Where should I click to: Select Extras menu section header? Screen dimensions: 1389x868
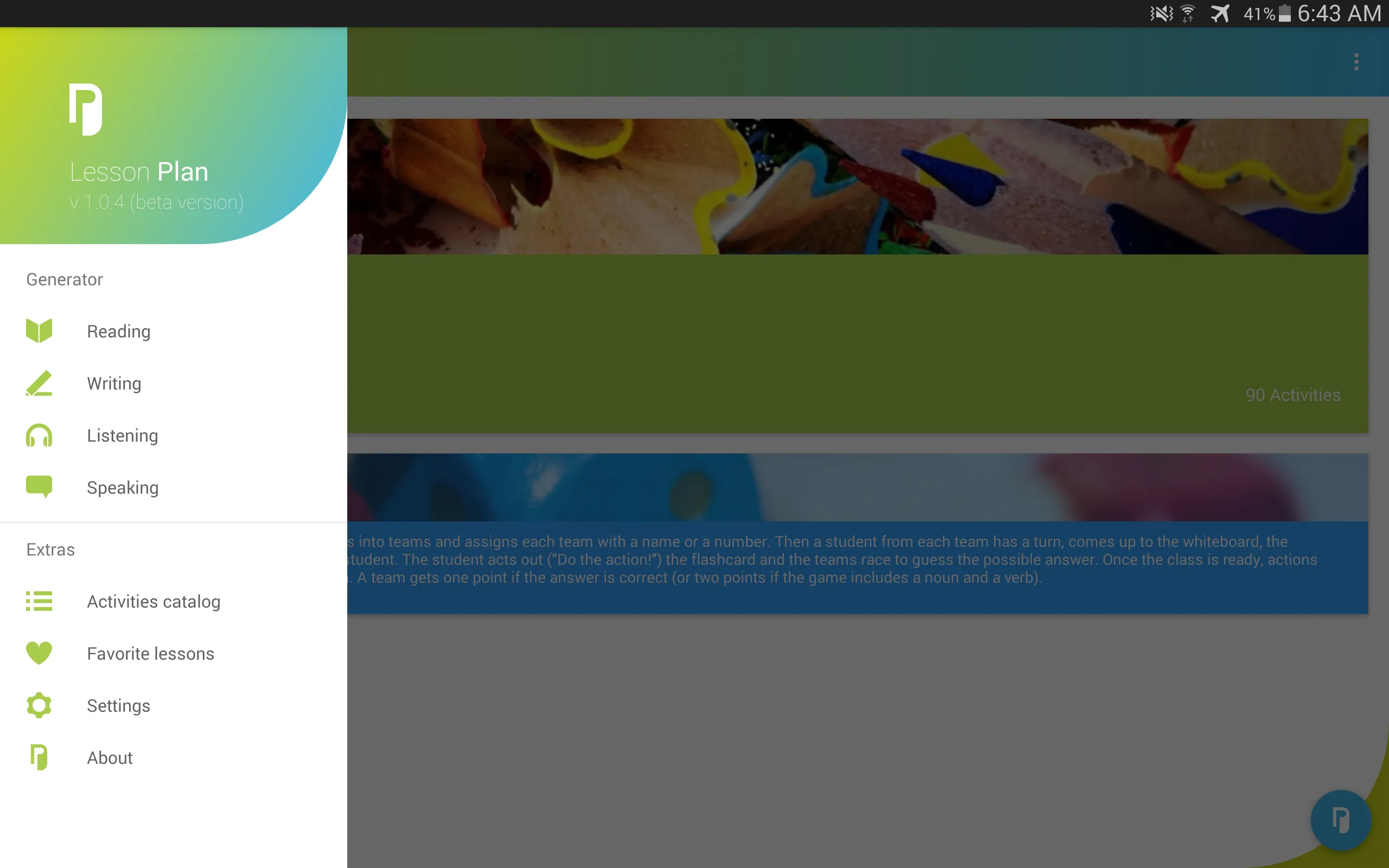50,549
